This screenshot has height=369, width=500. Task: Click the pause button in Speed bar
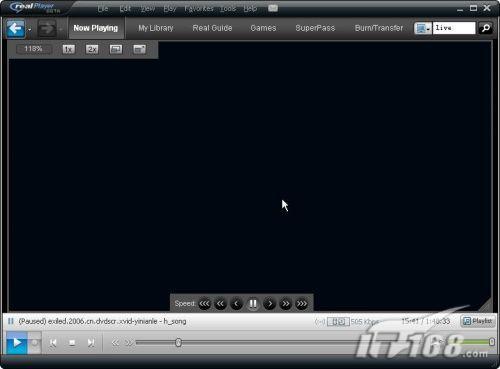(253, 304)
